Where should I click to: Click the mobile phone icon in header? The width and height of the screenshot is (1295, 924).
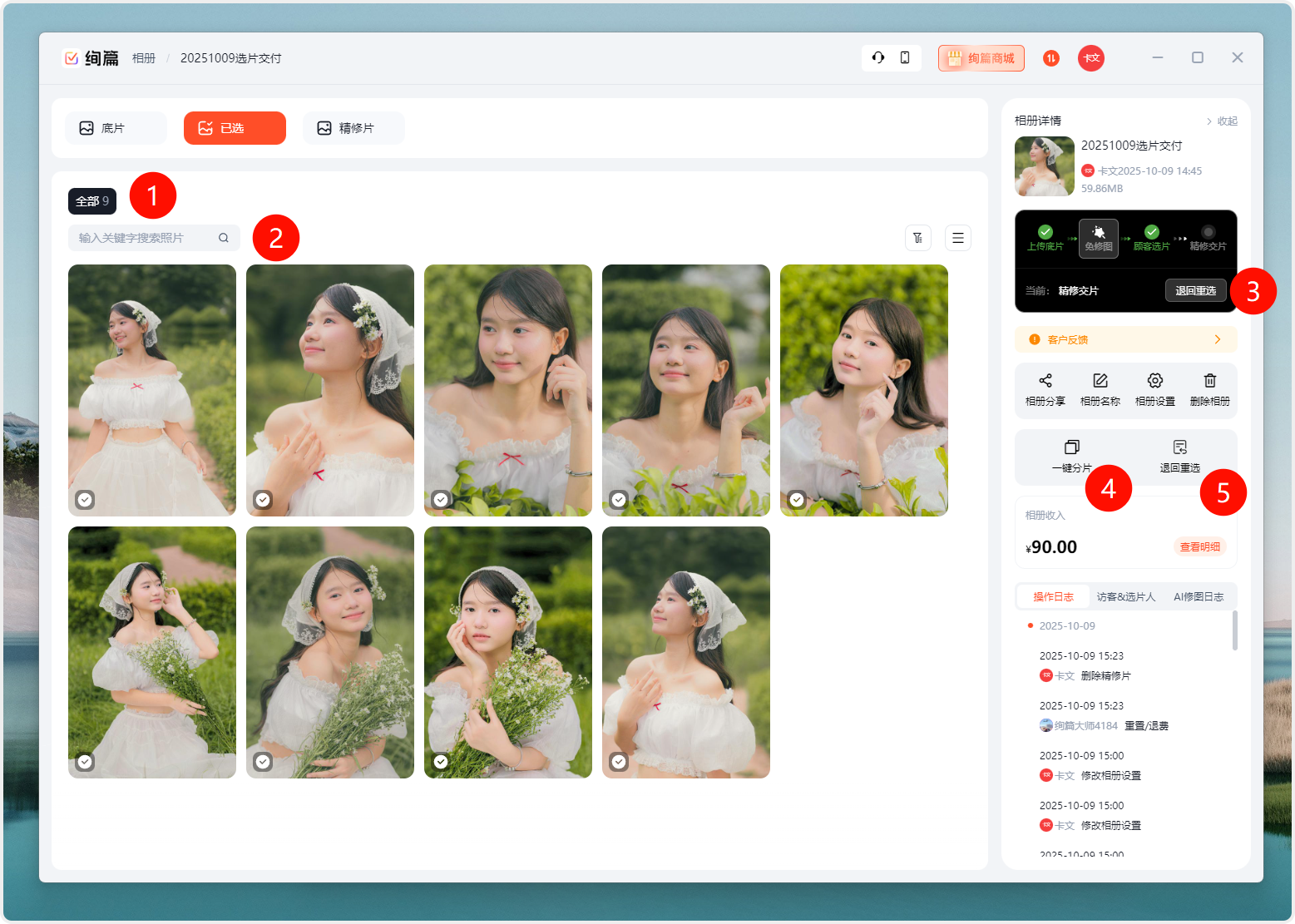pyautogui.click(x=905, y=57)
